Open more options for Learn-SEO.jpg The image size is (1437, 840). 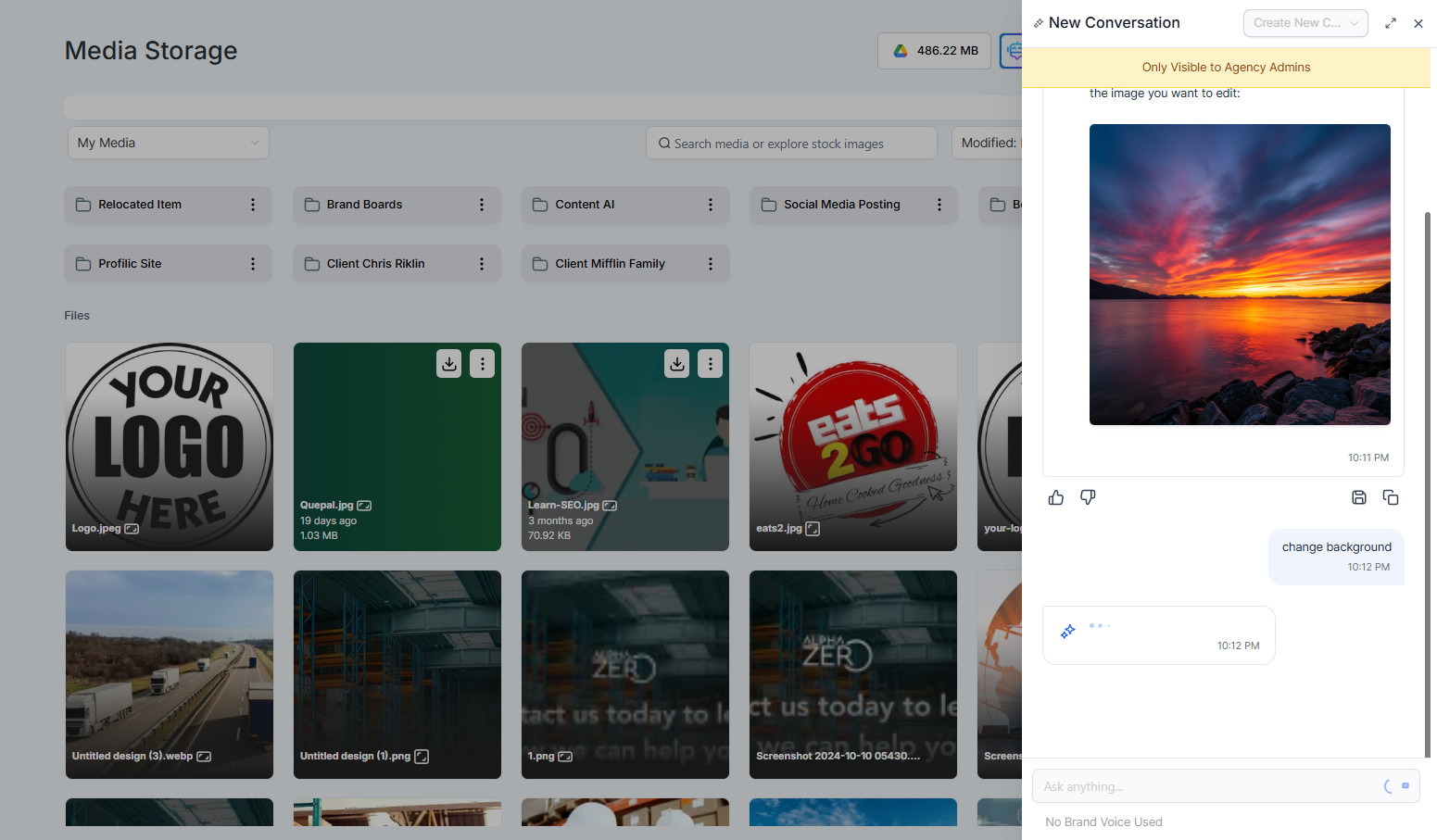711,364
